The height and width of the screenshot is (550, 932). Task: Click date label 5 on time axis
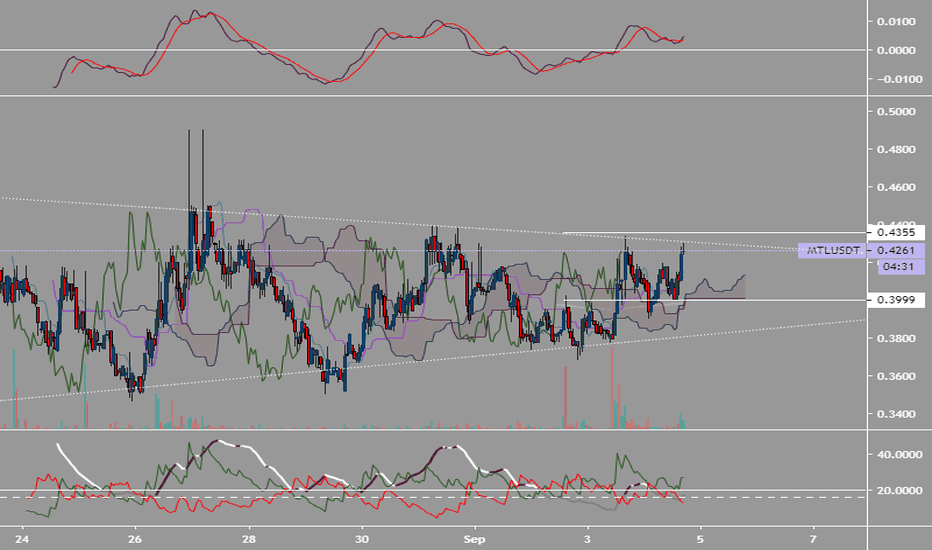click(700, 539)
